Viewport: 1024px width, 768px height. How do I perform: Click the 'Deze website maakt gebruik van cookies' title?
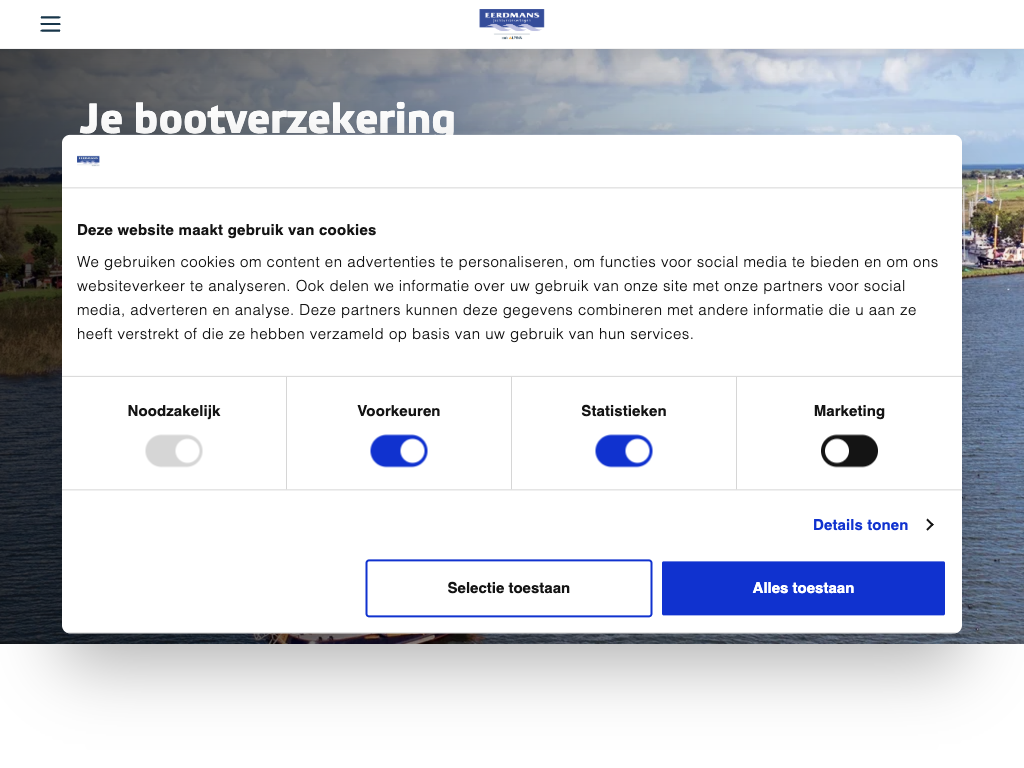point(226,230)
